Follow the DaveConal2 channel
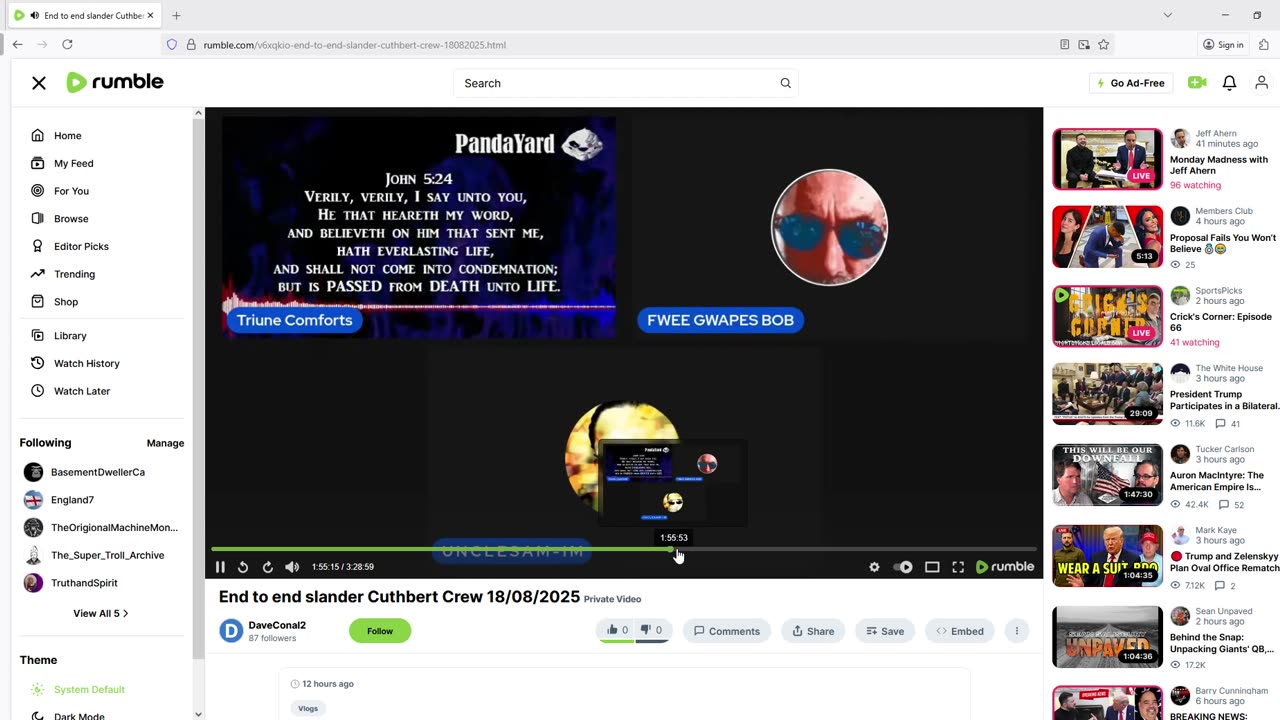 [380, 631]
